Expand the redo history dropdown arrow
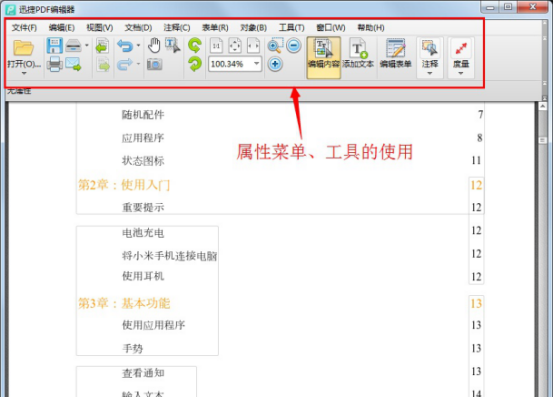This screenshot has height=397, width=554. point(138,64)
